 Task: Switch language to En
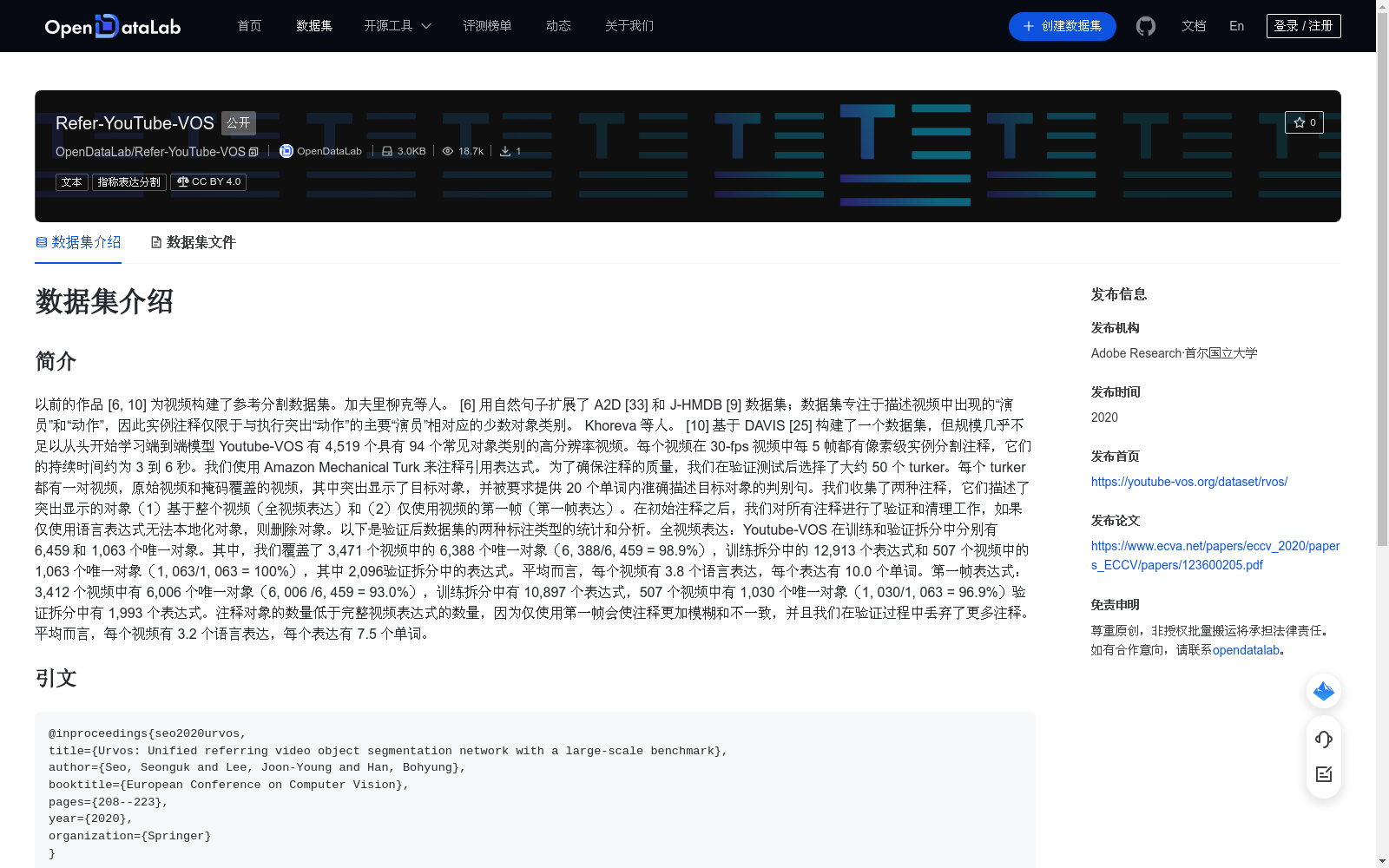(x=1237, y=26)
